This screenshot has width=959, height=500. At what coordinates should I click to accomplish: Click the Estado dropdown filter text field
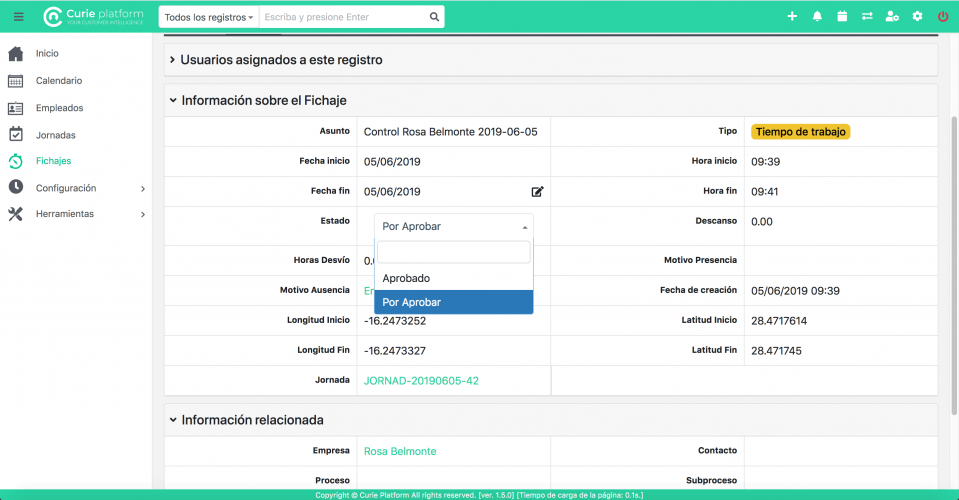[453, 252]
